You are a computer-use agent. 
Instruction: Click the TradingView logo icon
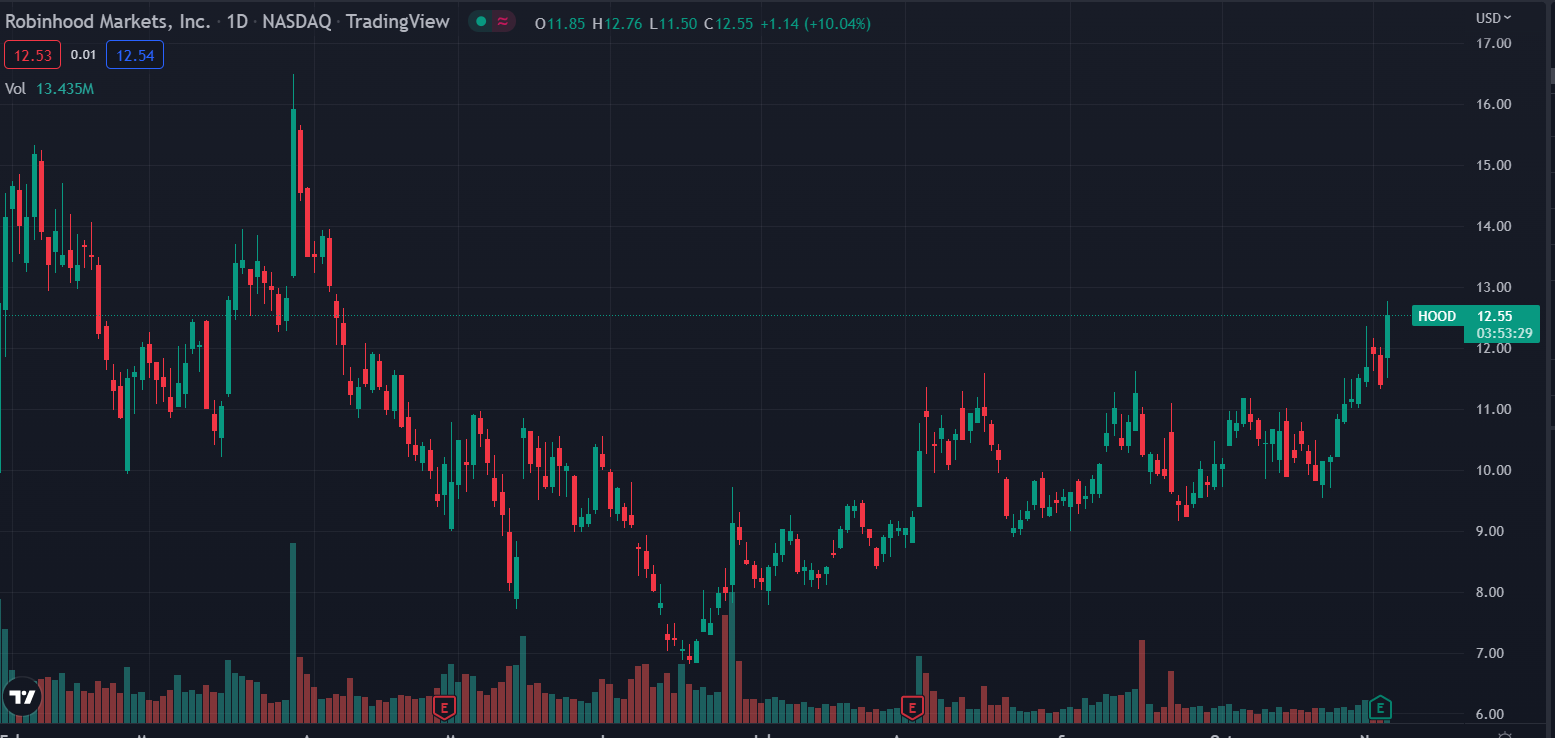21,697
